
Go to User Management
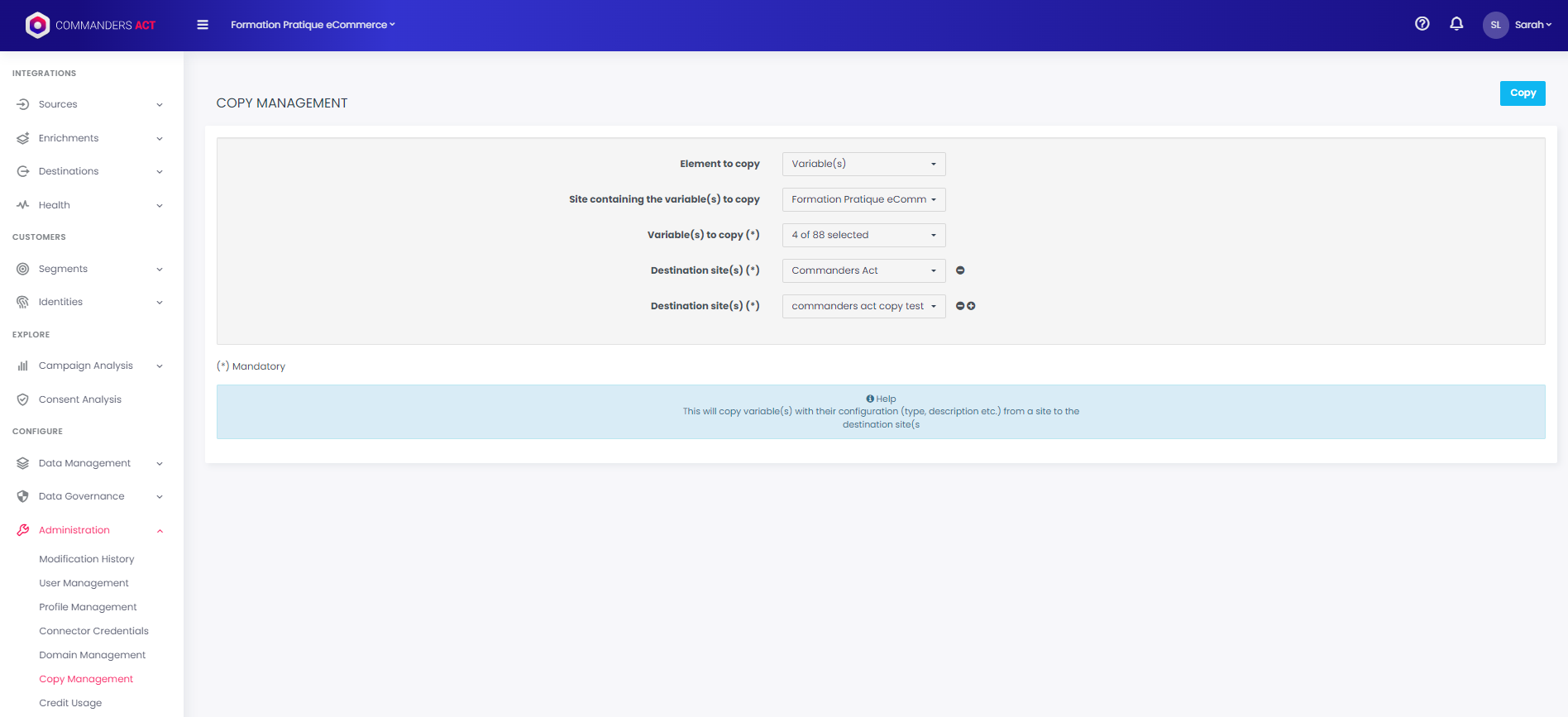click(x=84, y=583)
